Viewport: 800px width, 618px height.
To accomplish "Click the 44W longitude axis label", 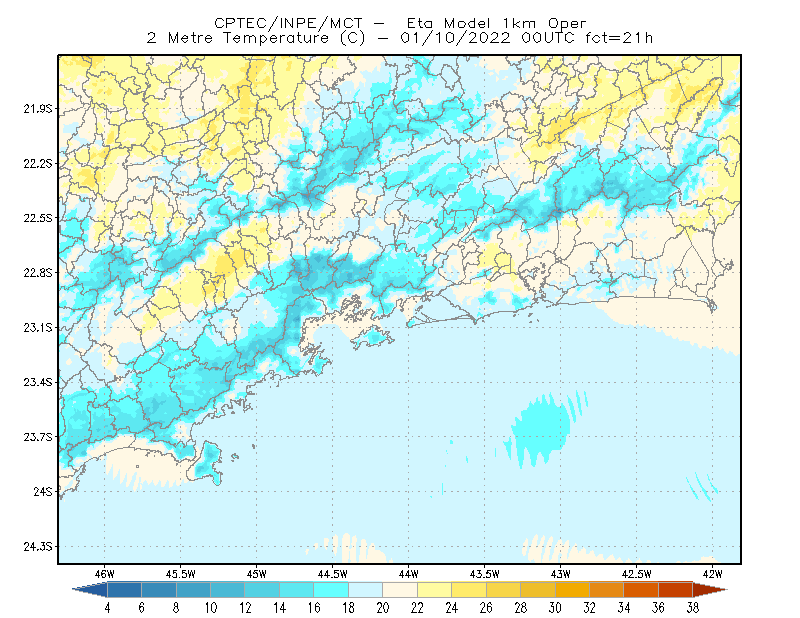I will 408,574.
